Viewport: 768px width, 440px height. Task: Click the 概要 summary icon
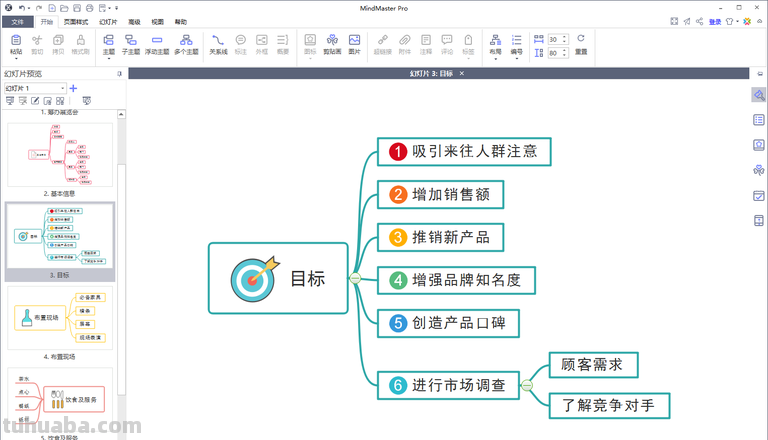tap(283, 40)
